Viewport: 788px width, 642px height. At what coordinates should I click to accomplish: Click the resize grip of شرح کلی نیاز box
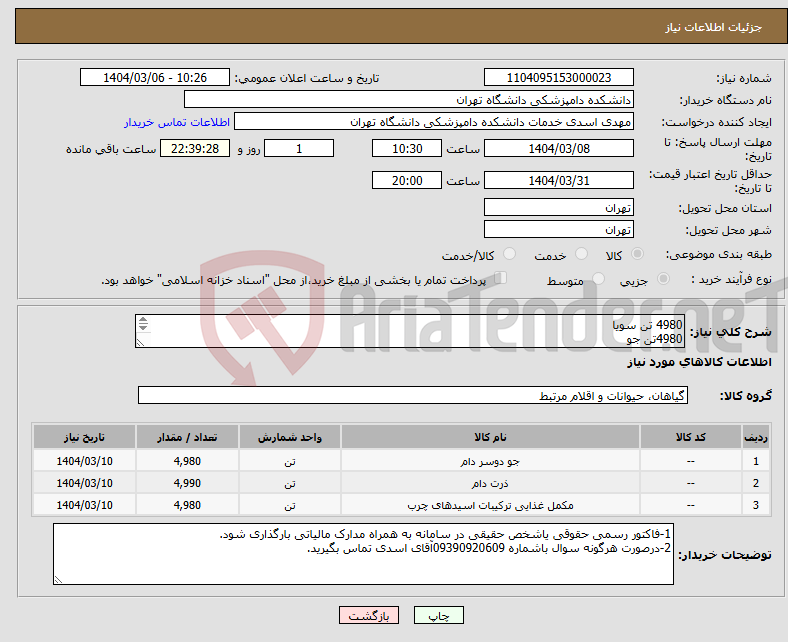point(140,342)
